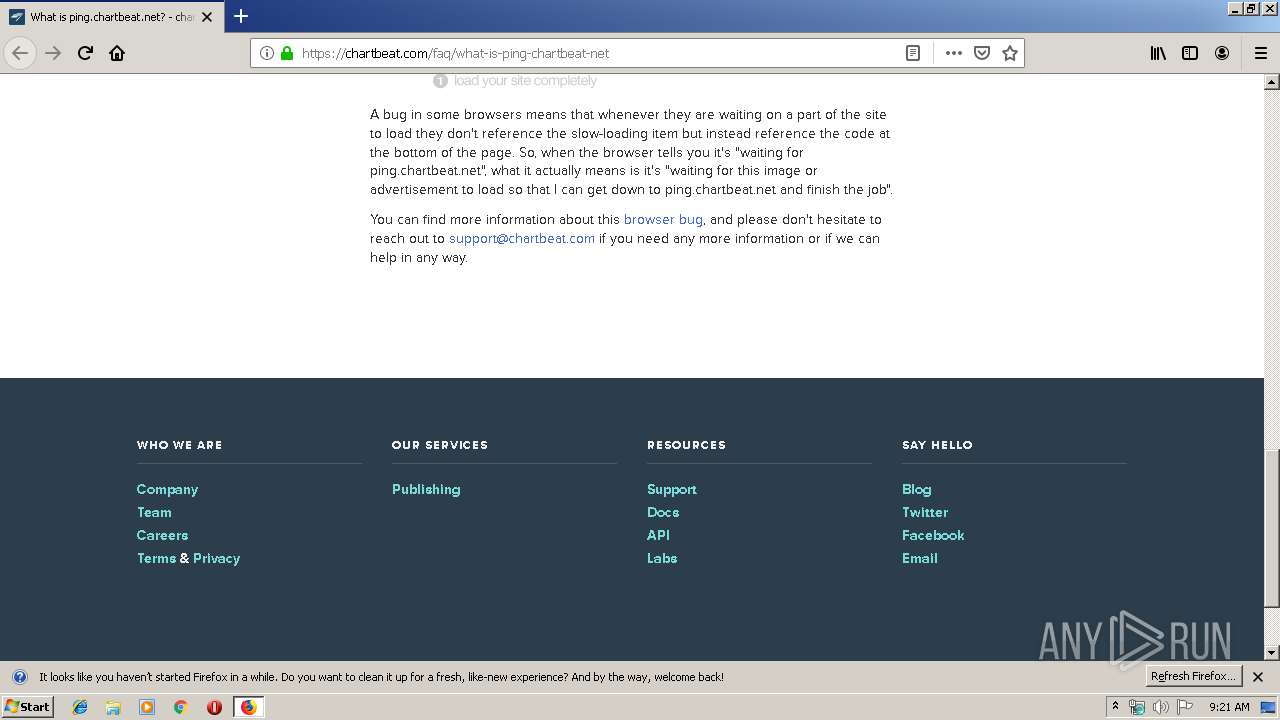The height and width of the screenshot is (720, 1280).
Task: Open the page actions menu
Action: [954, 53]
